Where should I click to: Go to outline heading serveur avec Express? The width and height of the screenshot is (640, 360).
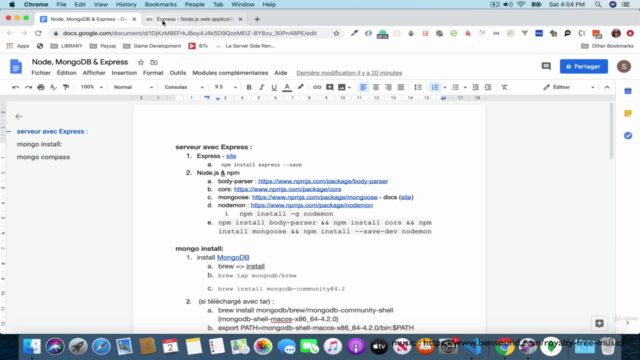pyautogui.click(x=52, y=131)
